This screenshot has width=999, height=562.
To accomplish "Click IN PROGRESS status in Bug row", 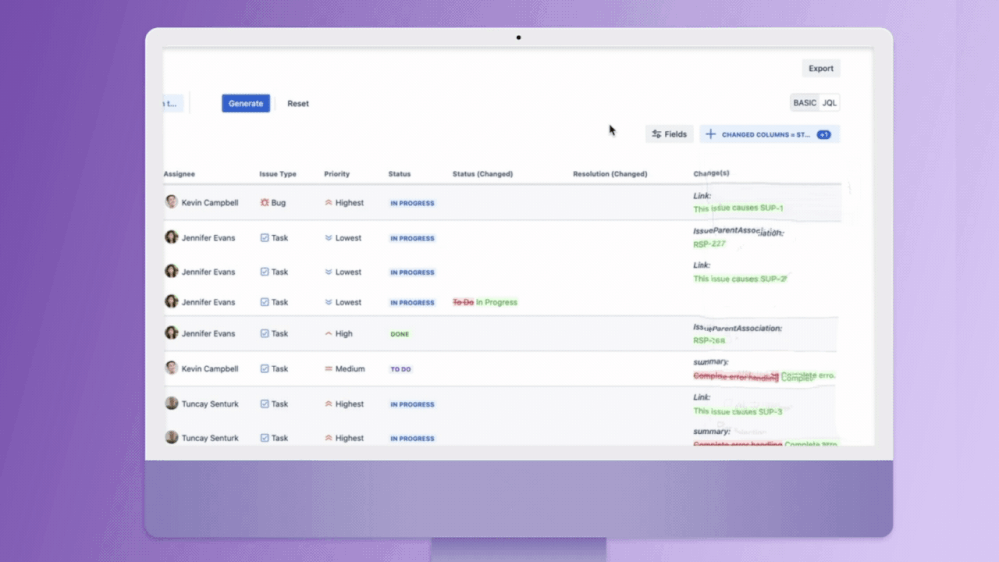I will (x=412, y=203).
